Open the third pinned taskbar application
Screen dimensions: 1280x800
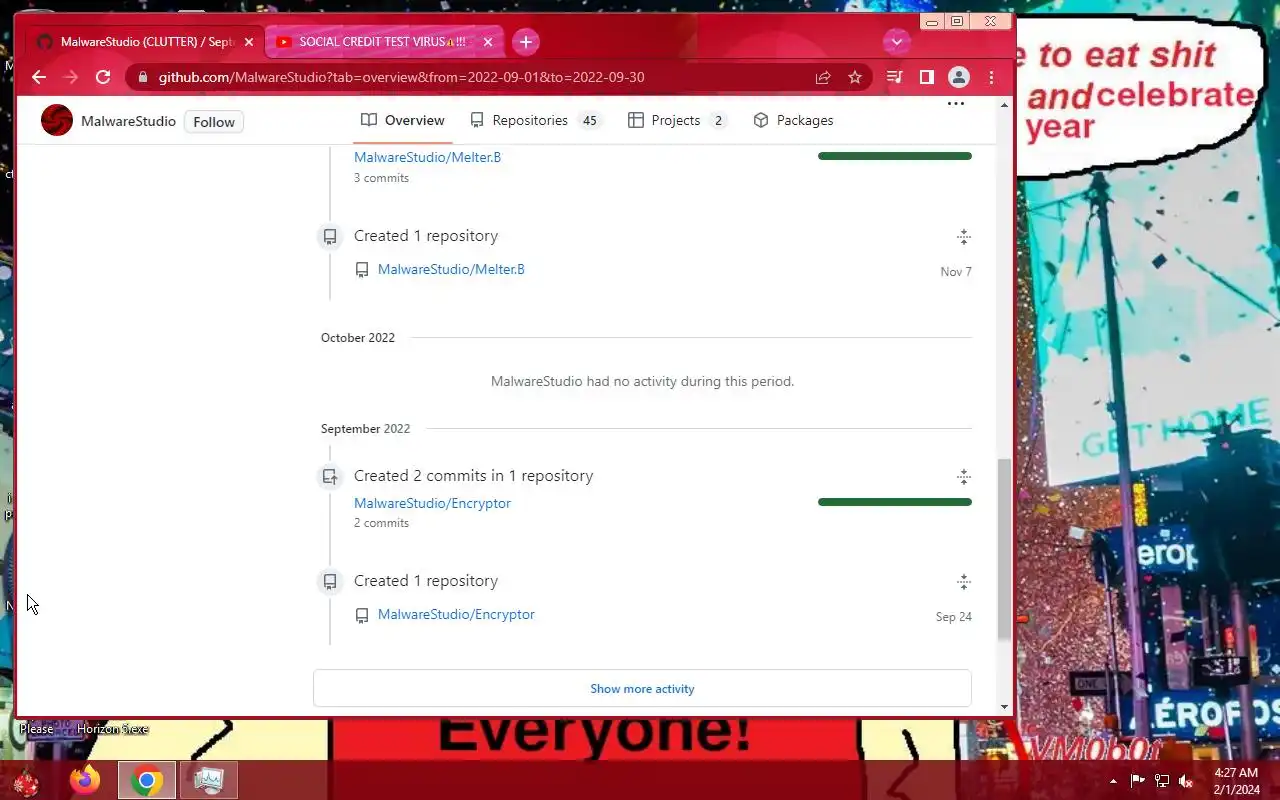[x=209, y=780]
